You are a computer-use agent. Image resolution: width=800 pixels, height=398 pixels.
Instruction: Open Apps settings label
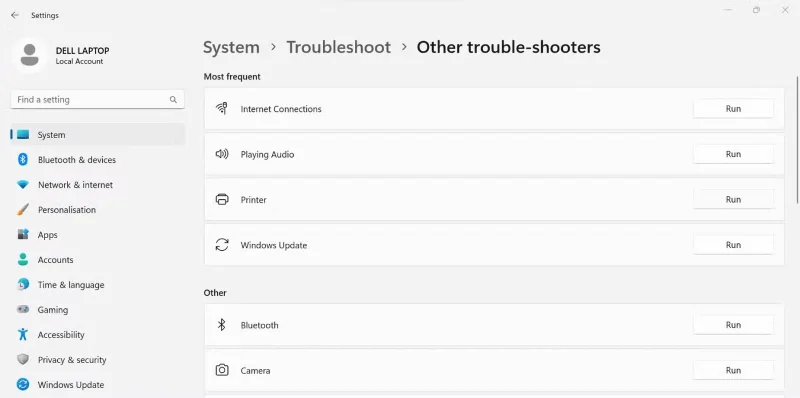pyautogui.click(x=47, y=235)
